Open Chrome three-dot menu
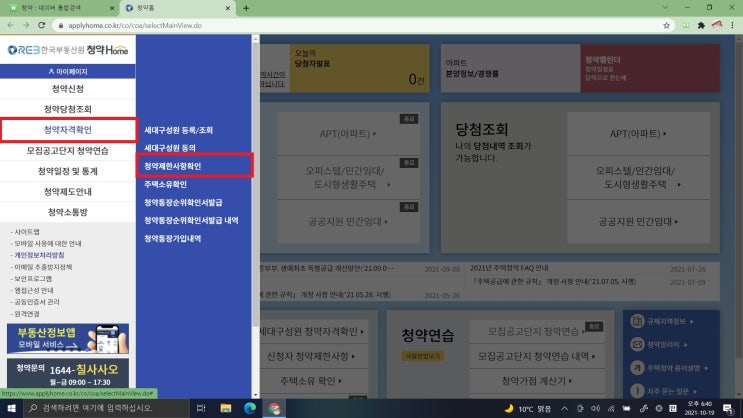 coord(732,26)
